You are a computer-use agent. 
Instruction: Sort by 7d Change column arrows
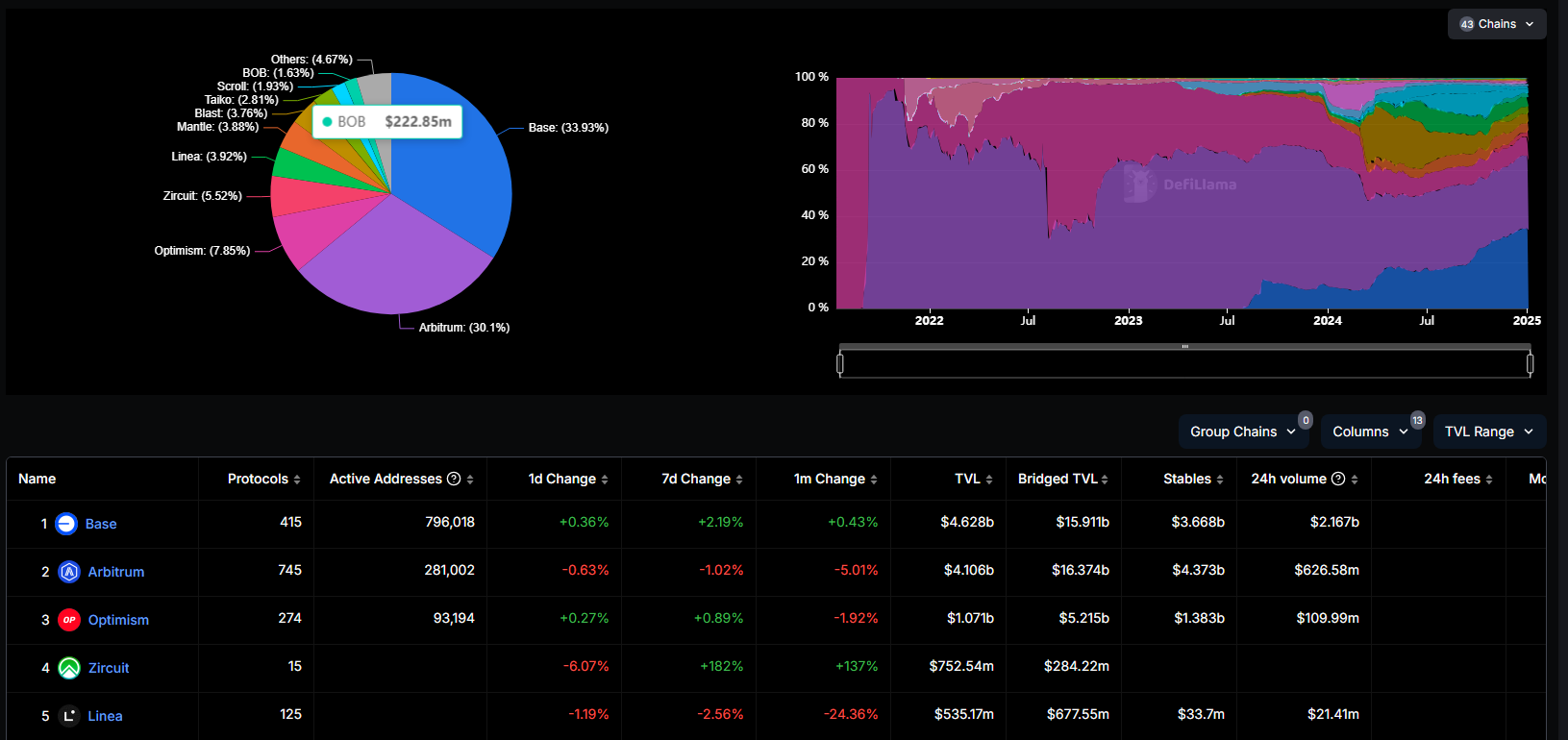pyautogui.click(x=739, y=480)
